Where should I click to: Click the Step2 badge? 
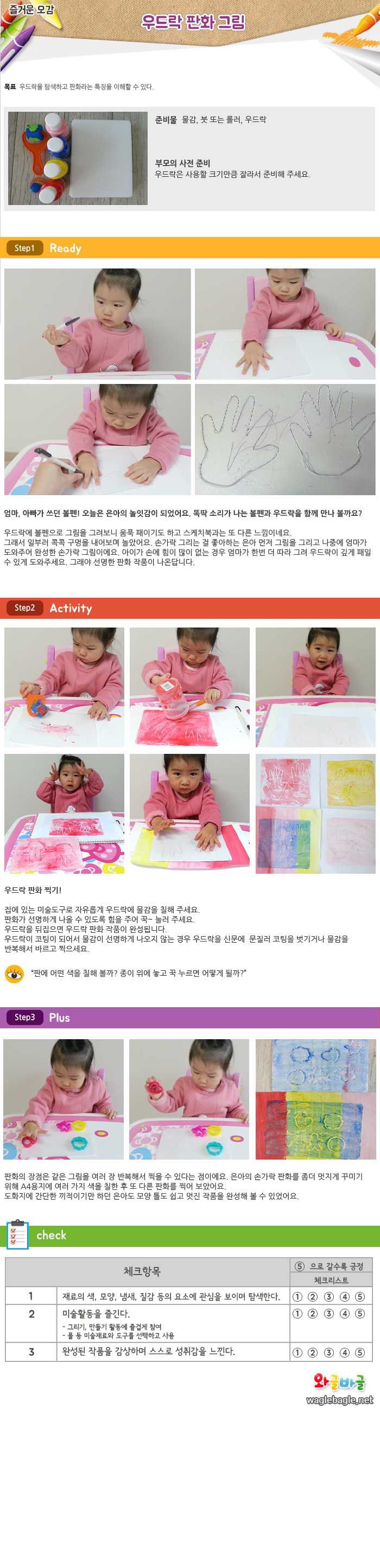pyautogui.click(x=24, y=607)
